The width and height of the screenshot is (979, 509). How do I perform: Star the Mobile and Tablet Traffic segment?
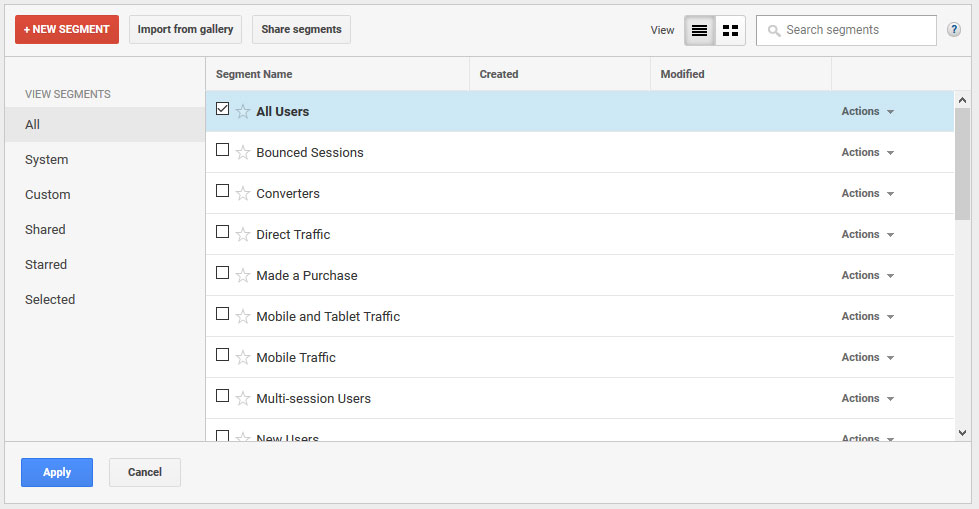(243, 317)
